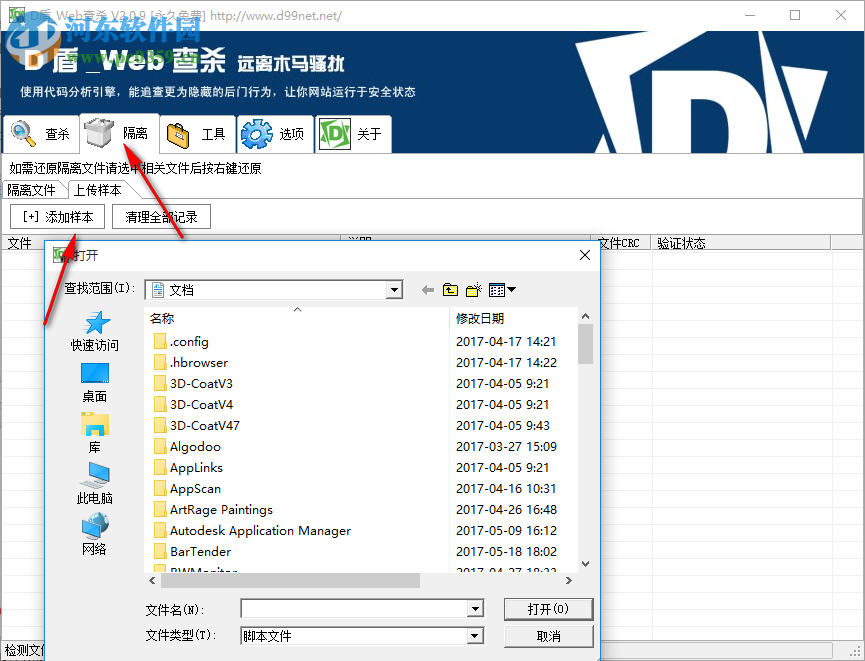Click the create new folder icon
Screen dimensions: 865x661
(x=473, y=289)
